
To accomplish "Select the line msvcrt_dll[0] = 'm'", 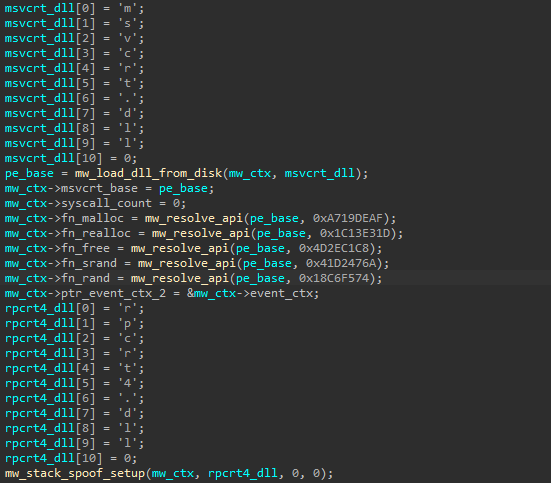I will [74, 8].
